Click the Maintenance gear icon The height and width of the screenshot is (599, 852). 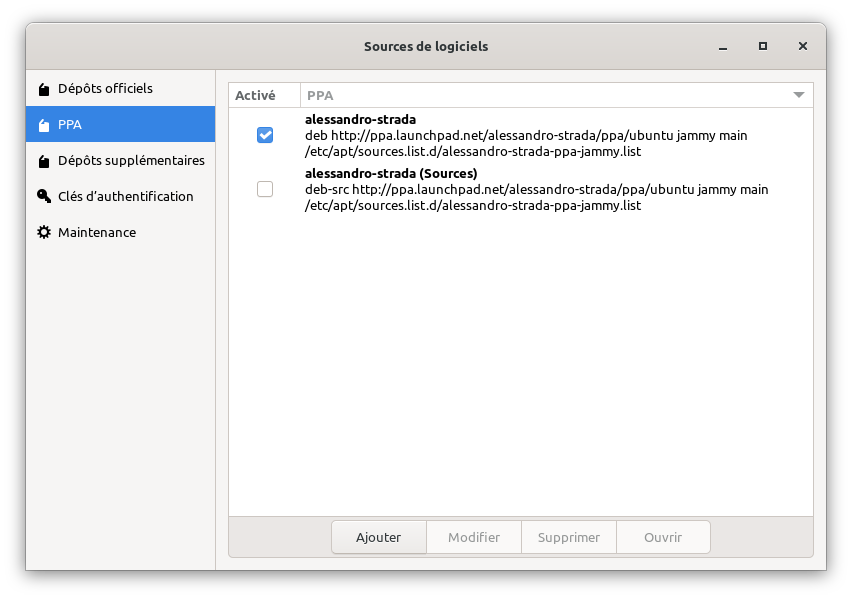43,233
